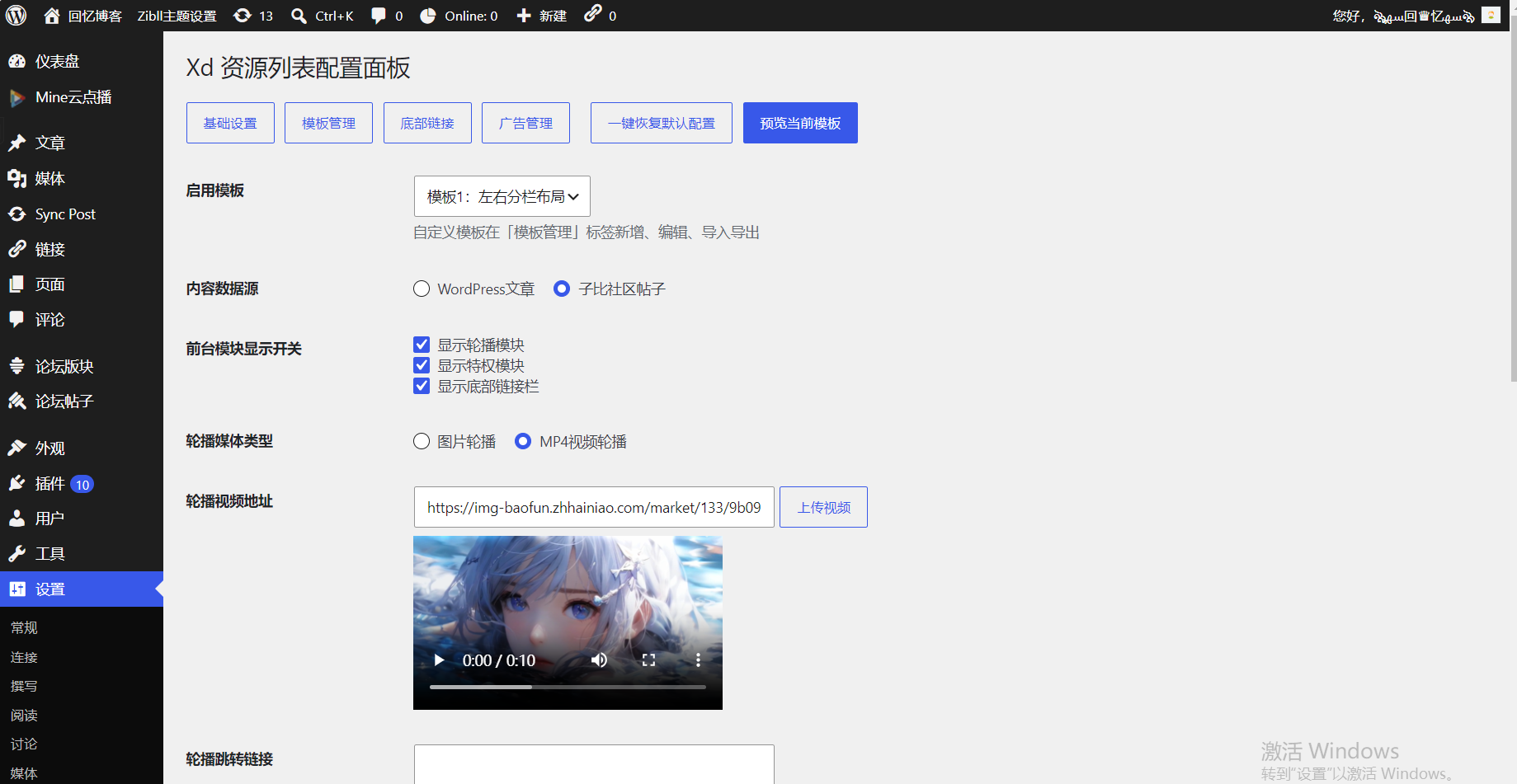
Task: Open 链接 chain icon in sidebar
Action: click(16, 249)
